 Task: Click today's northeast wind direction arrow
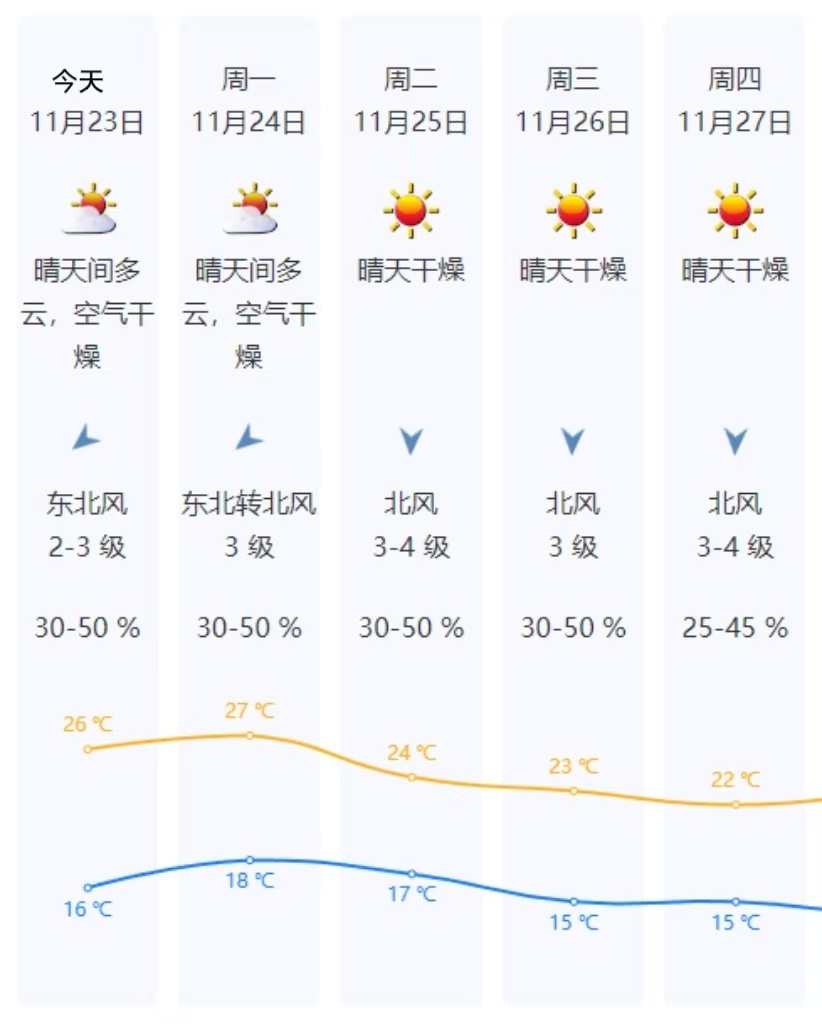point(87,438)
